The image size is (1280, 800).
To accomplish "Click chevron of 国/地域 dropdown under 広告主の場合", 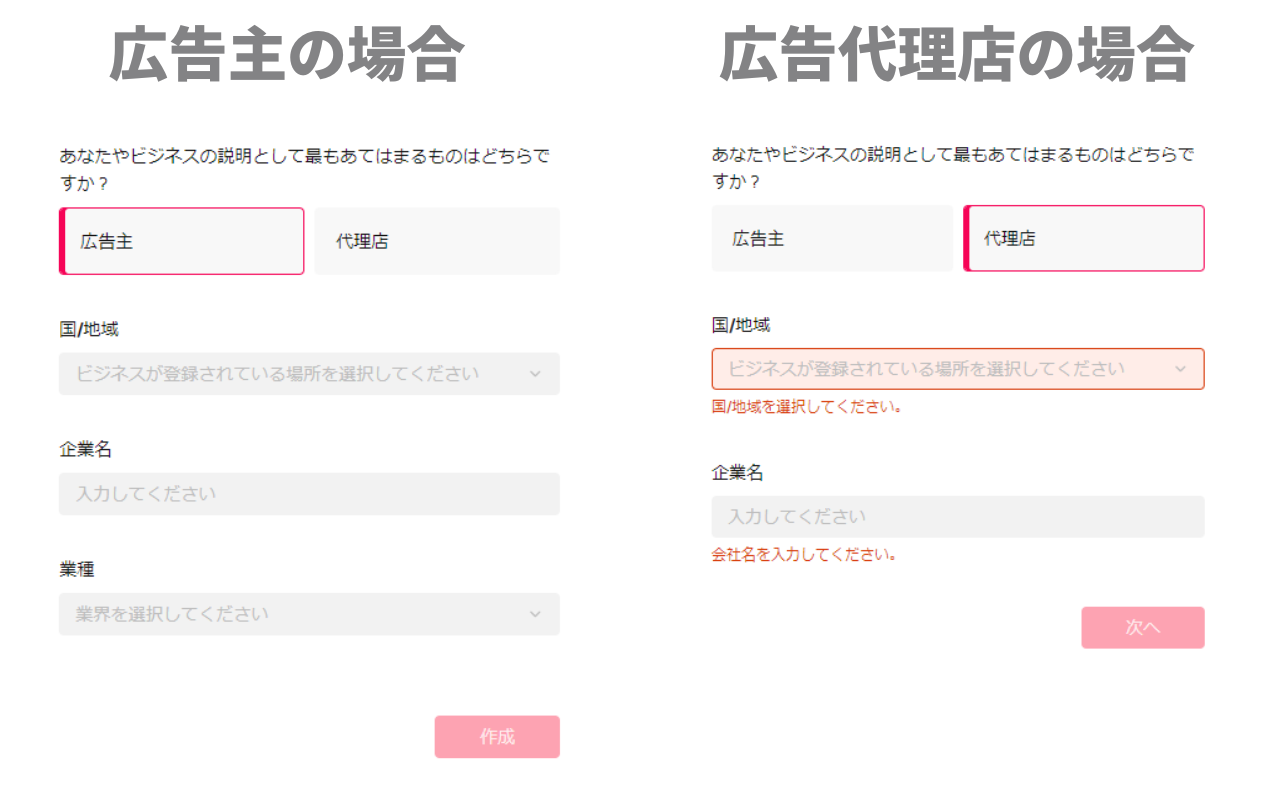I will coord(535,374).
